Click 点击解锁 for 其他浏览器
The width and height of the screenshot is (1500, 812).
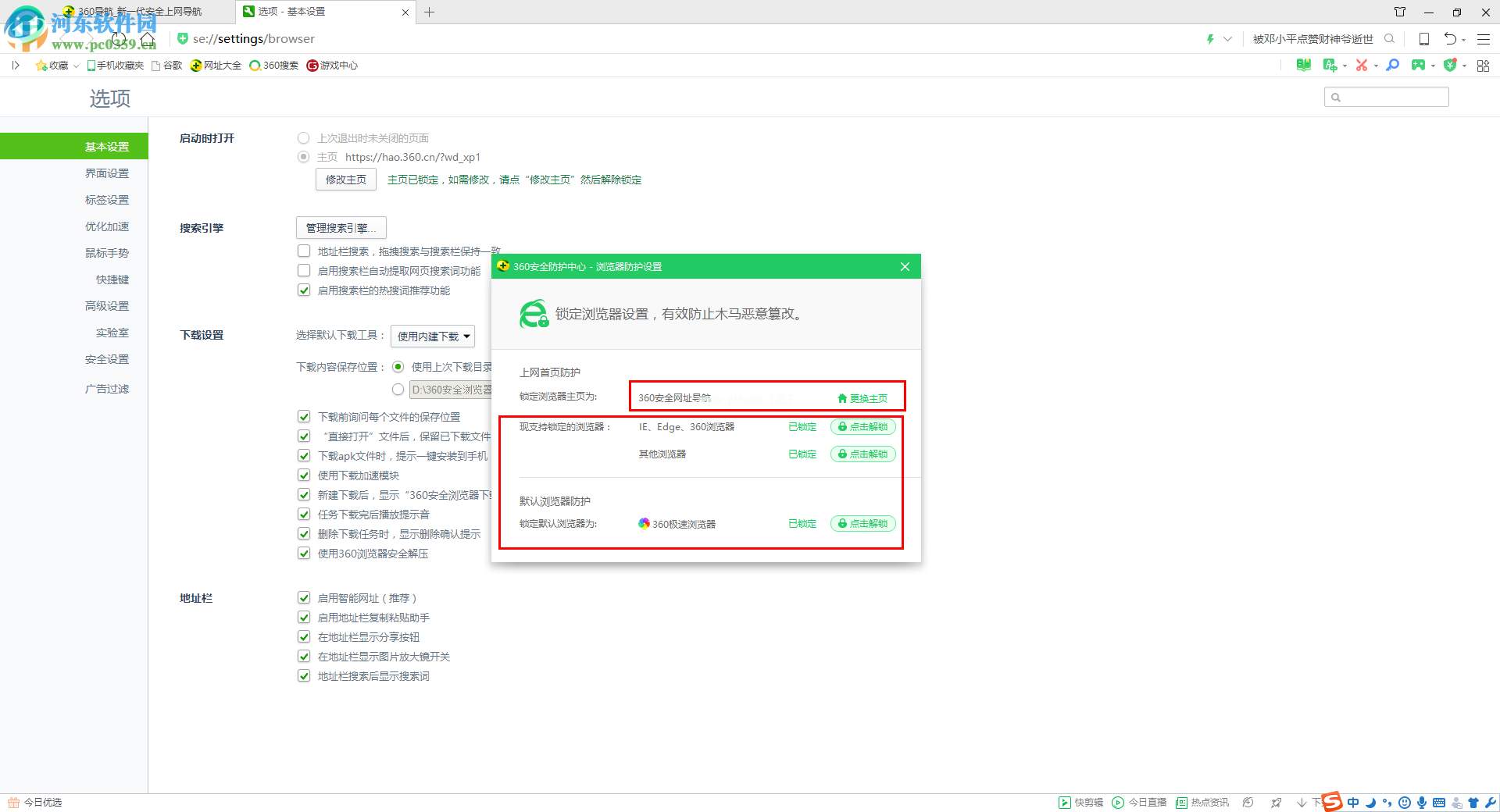pyautogui.click(x=863, y=454)
